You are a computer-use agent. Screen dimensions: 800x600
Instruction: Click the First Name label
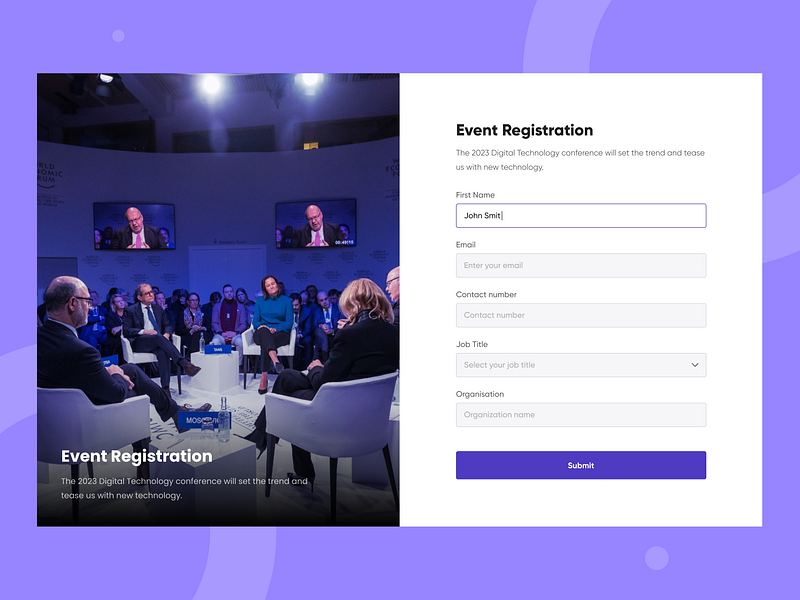(475, 195)
